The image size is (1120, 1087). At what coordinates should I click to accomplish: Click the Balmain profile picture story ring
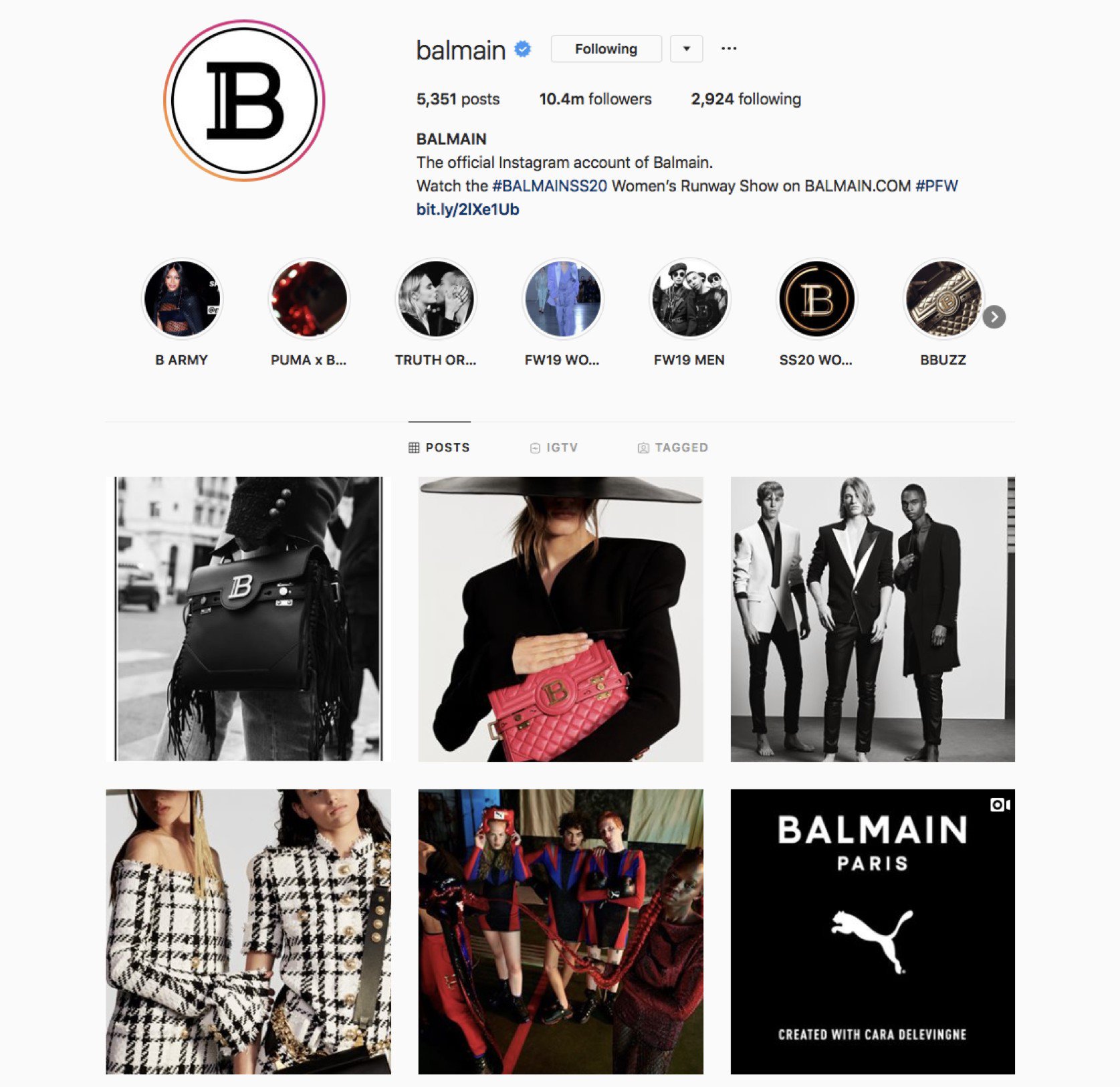click(244, 100)
